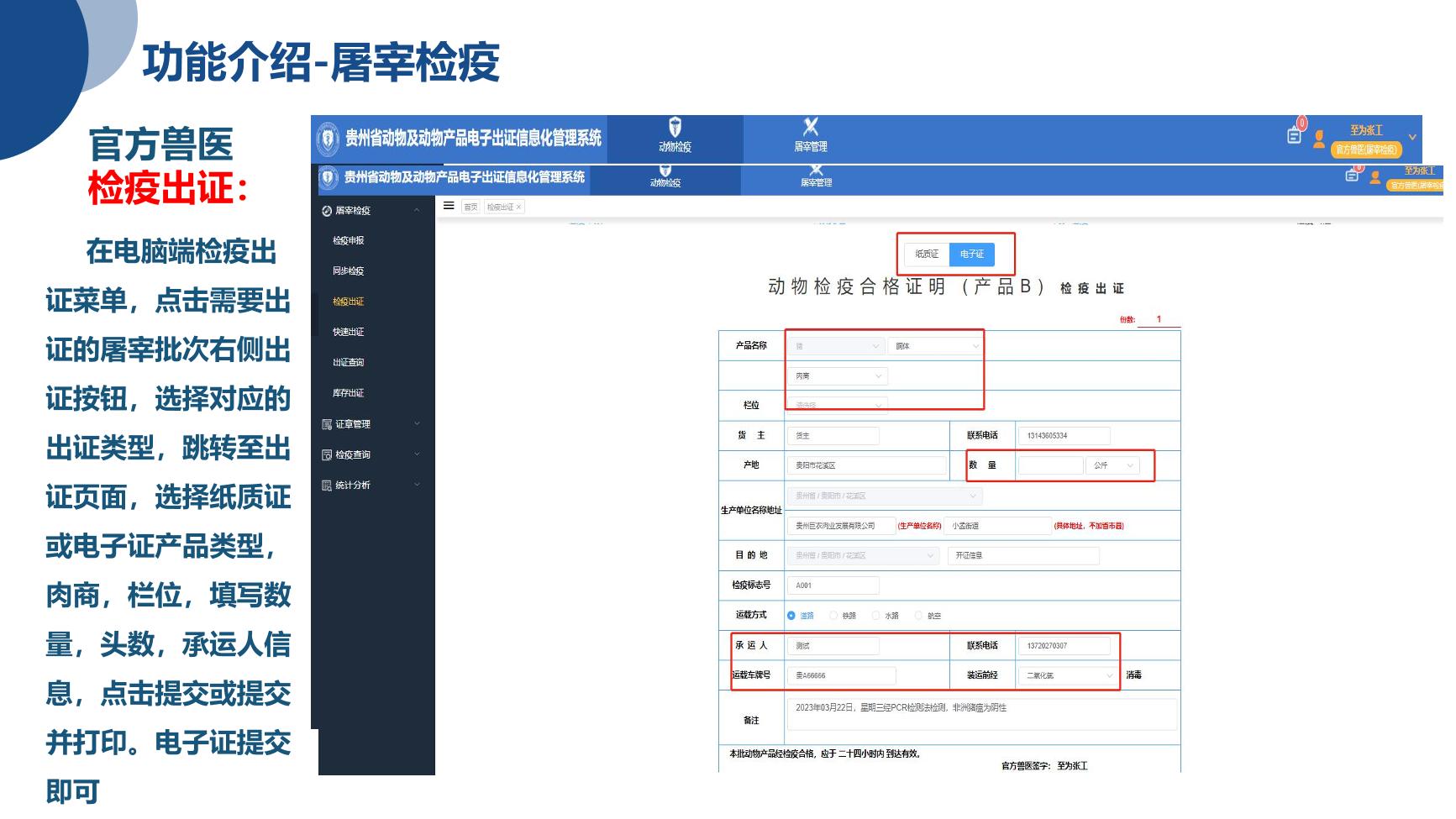The width and height of the screenshot is (1456, 819).
Task: Open 快速出证 in the sidebar
Action: (349, 333)
